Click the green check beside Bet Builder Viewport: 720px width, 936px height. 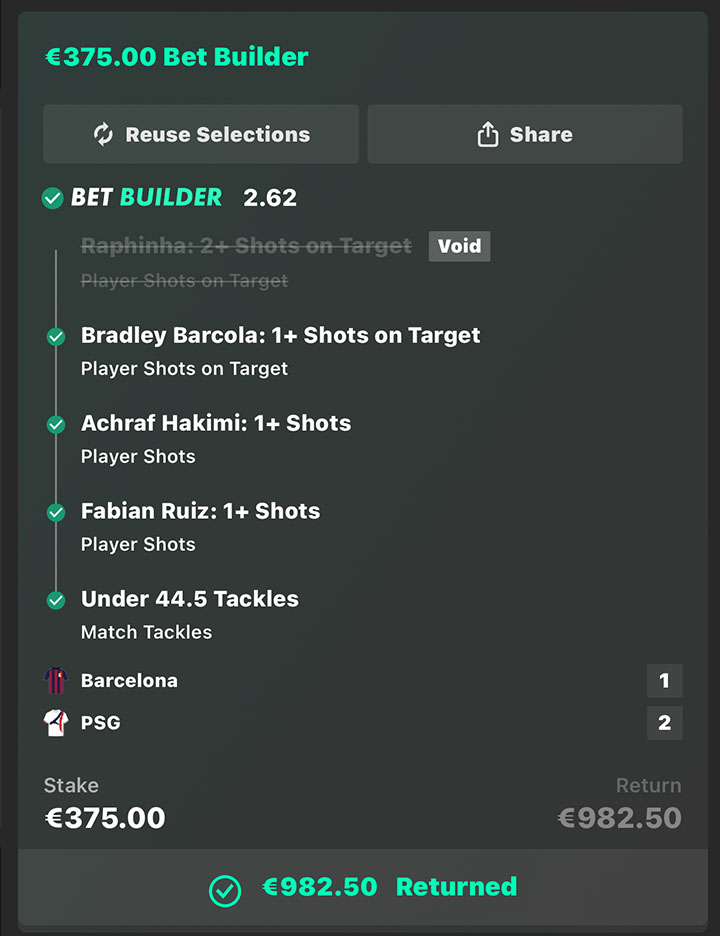pyautogui.click(x=53, y=198)
